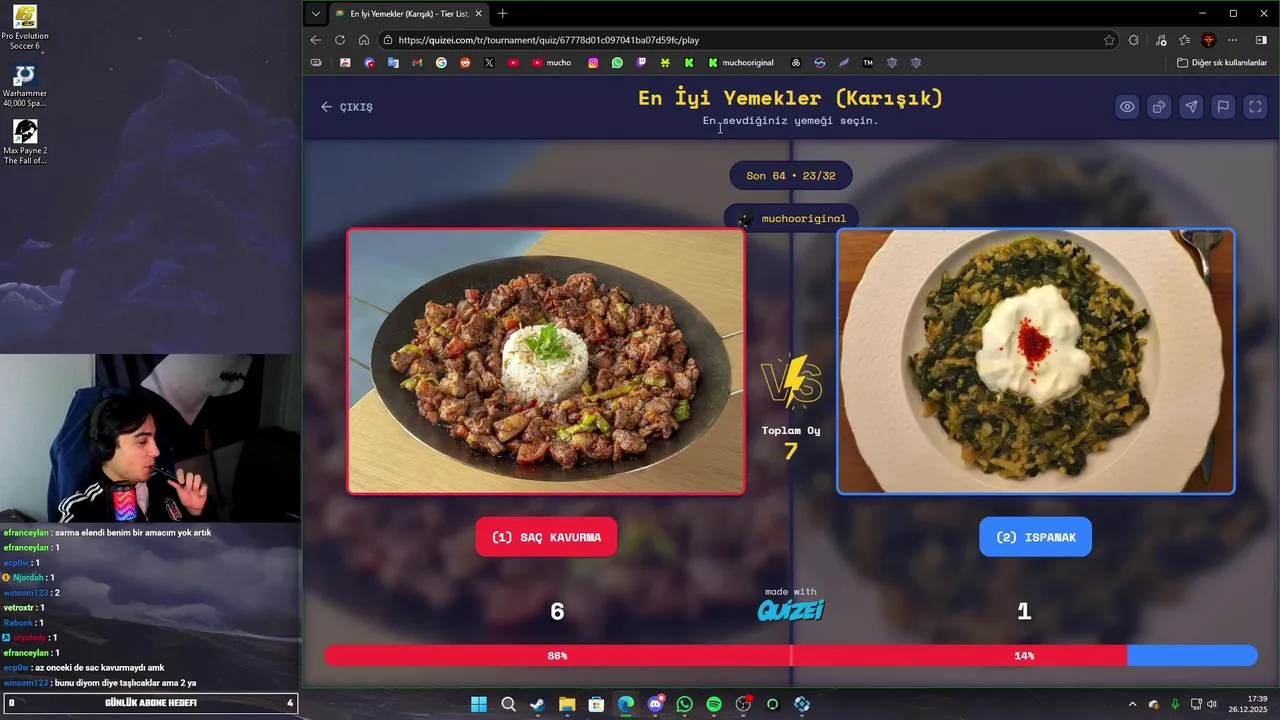Open WhatsApp bookmark in favorites bar
The image size is (1280, 720).
(x=617, y=62)
